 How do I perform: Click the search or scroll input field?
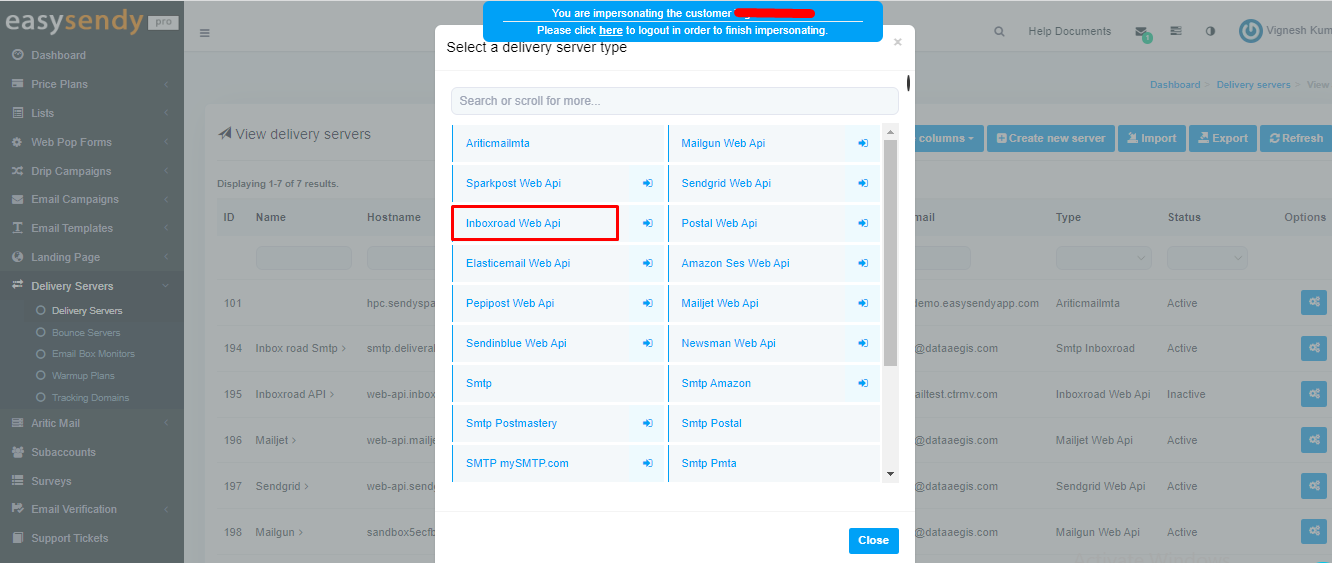point(674,101)
